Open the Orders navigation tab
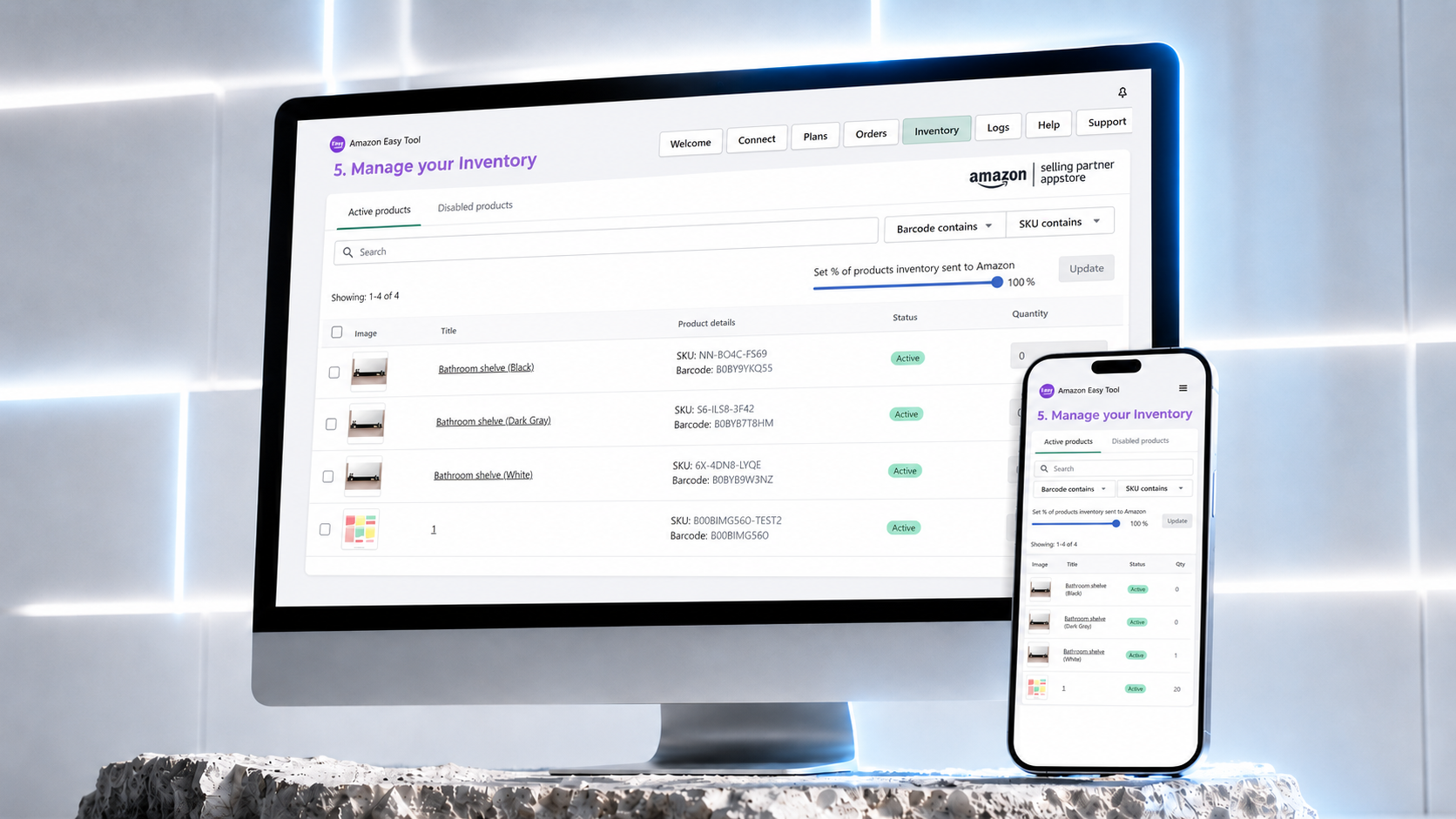 pyautogui.click(x=871, y=133)
